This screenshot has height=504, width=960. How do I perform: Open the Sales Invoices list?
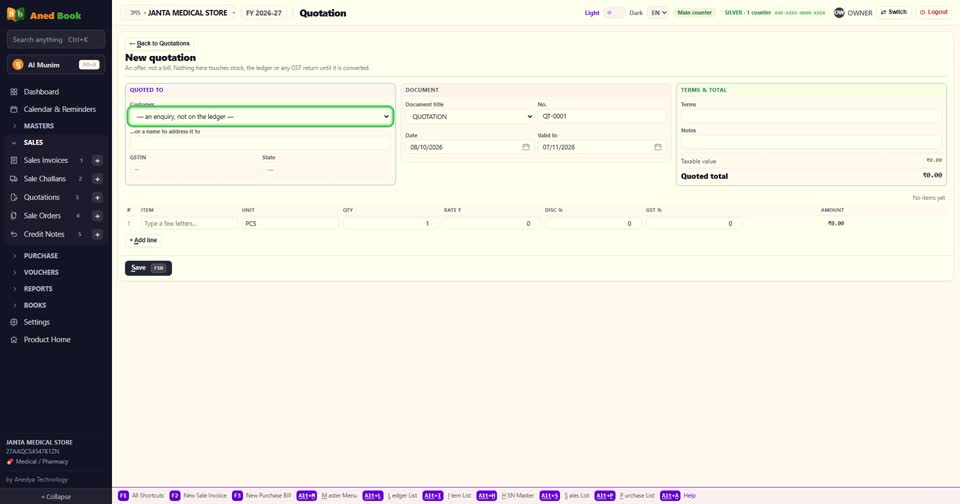click(x=45, y=160)
